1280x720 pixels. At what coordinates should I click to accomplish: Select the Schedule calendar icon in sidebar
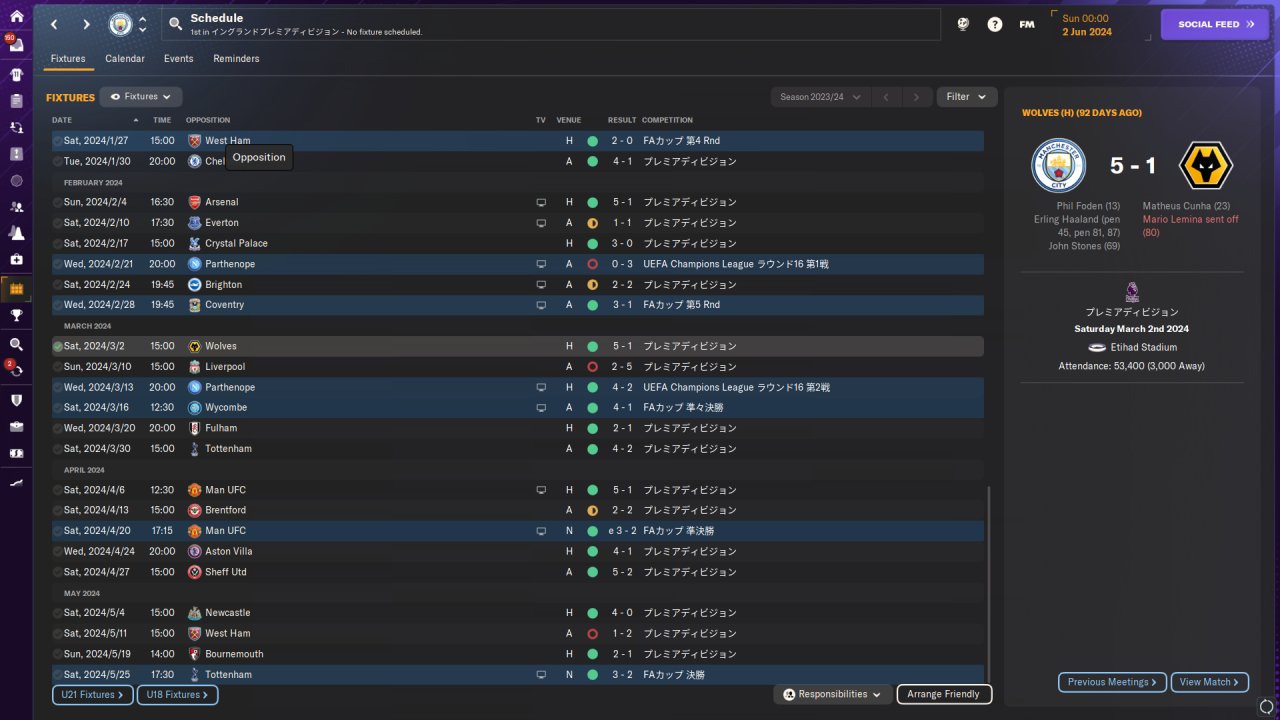pos(16,289)
